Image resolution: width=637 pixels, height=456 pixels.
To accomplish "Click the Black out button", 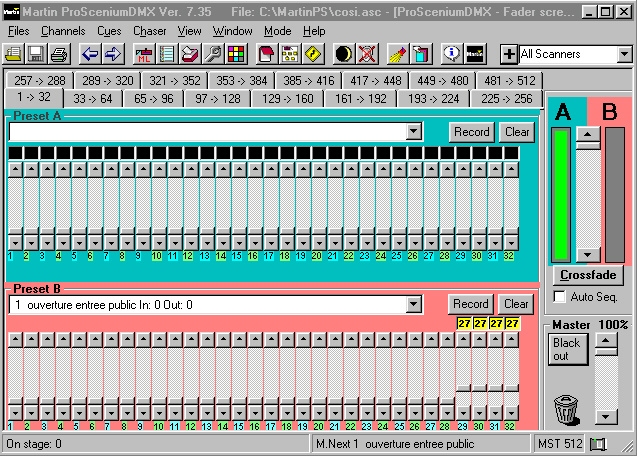I will [x=568, y=350].
